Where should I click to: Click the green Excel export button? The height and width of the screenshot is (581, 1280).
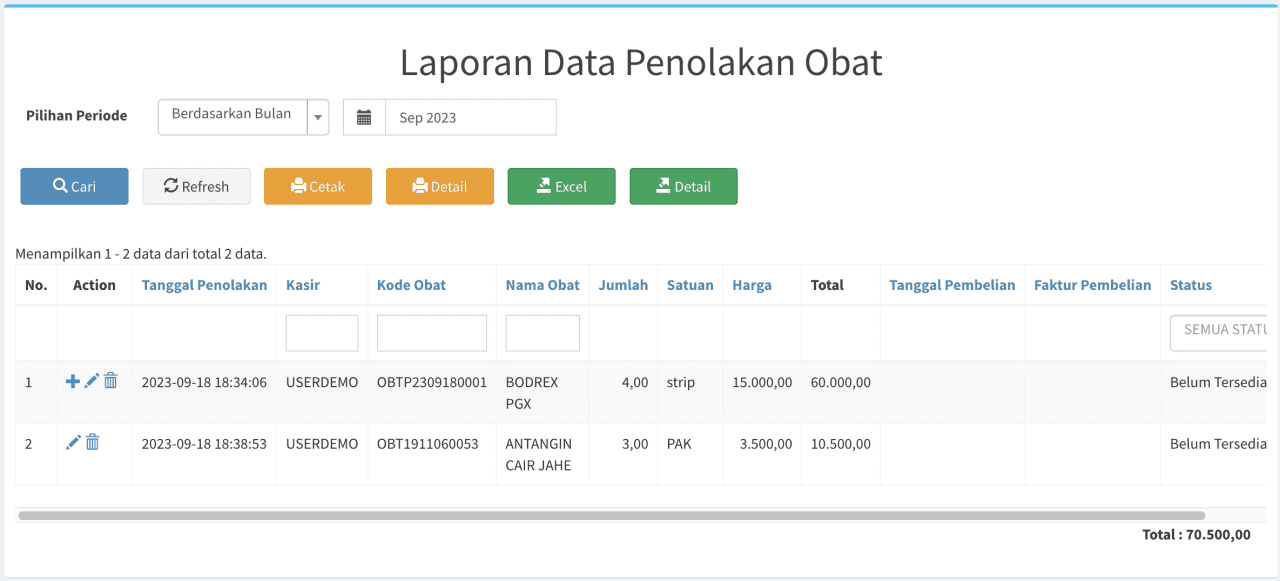562,186
